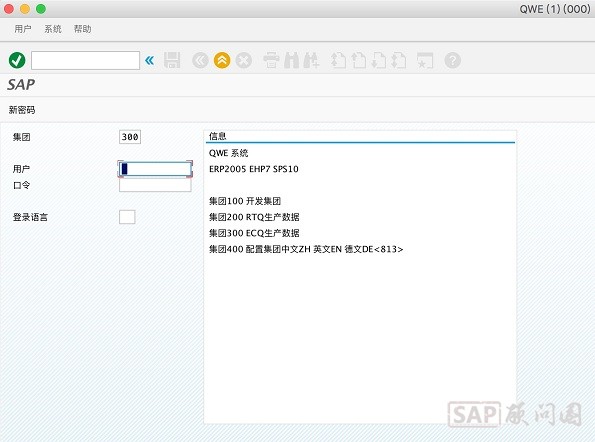Click the First Page icon
The height and width of the screenshot is (442, 595).
click(x=338, y=60)
